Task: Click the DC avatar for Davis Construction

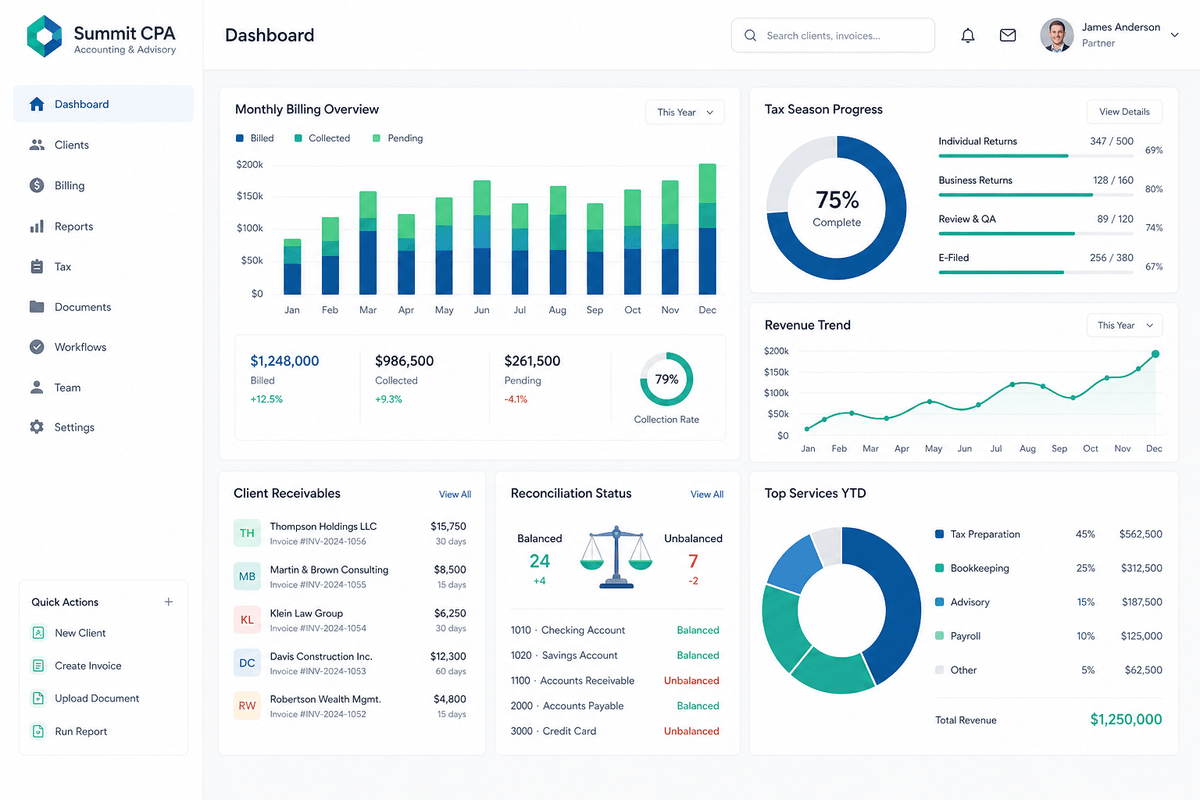Action: [247, 663]
